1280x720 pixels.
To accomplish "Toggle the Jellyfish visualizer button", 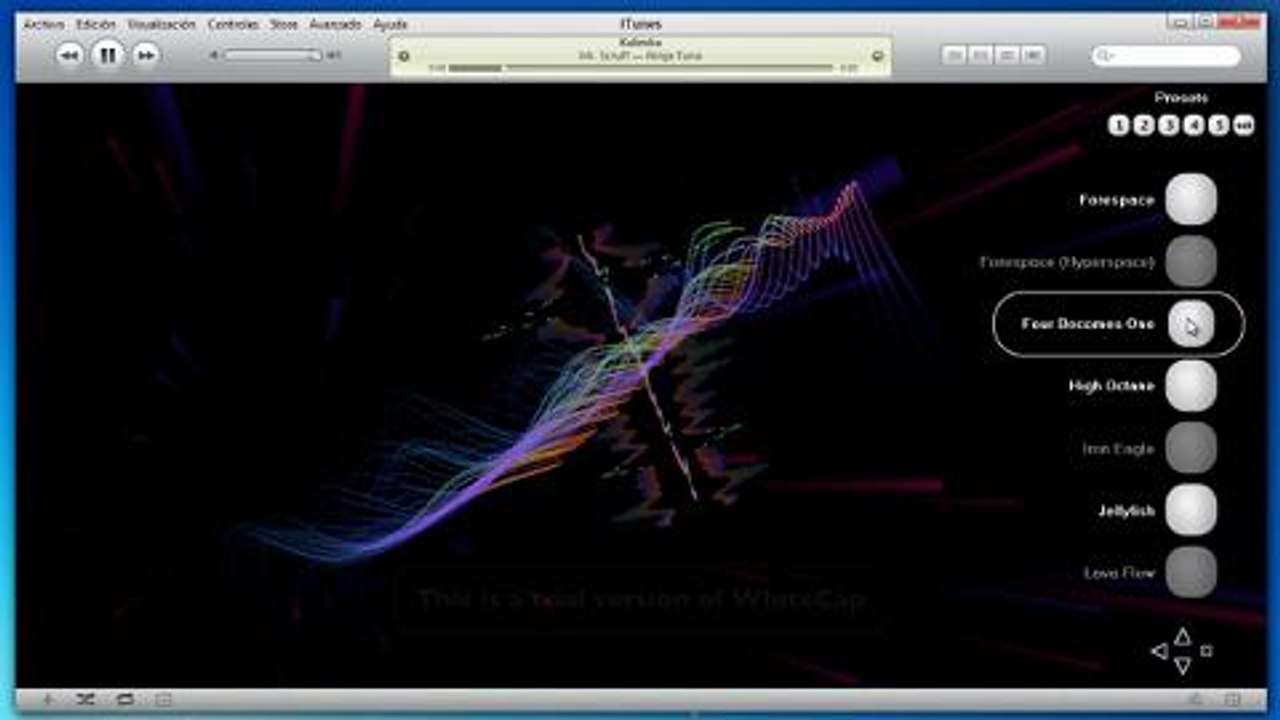I will [1191, 510].
